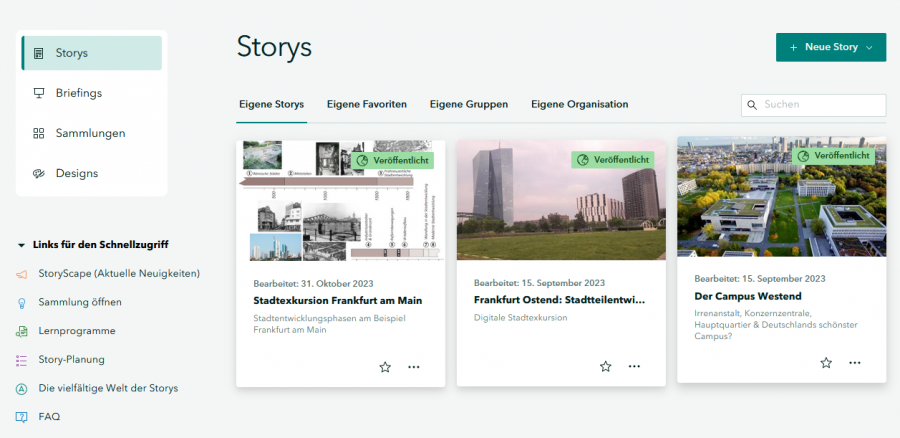Click the Sammlung öffnen lightbulb icon
The image size is (900, 438).
pyautogui.click(x=21, y=302)
